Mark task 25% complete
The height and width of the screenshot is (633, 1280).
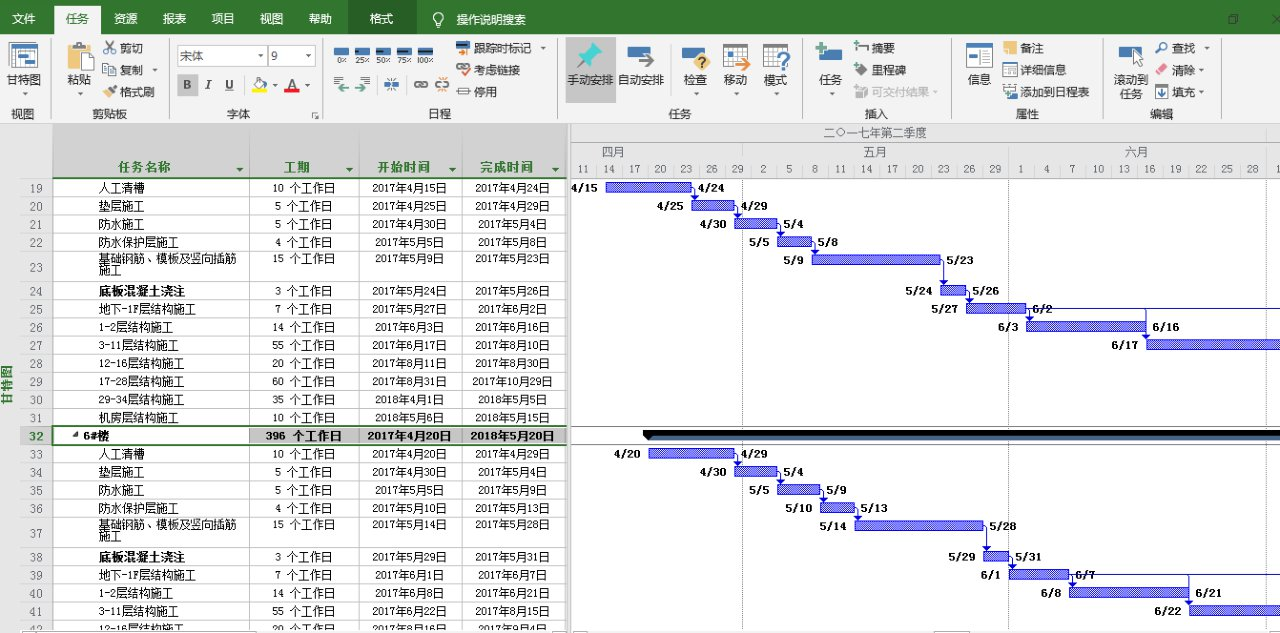362,55
